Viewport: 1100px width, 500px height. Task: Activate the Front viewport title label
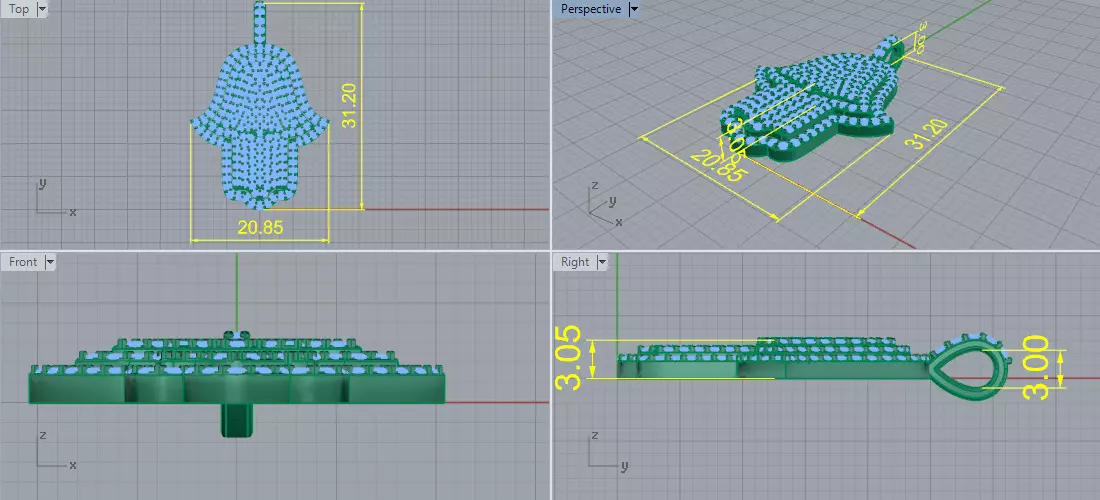coord(23,262)
